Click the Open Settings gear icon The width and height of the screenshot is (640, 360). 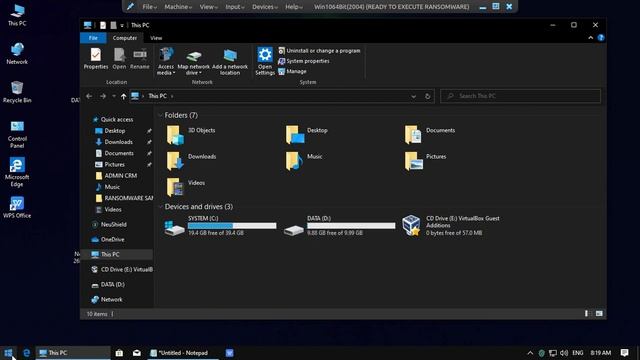(x=265, y=54)
